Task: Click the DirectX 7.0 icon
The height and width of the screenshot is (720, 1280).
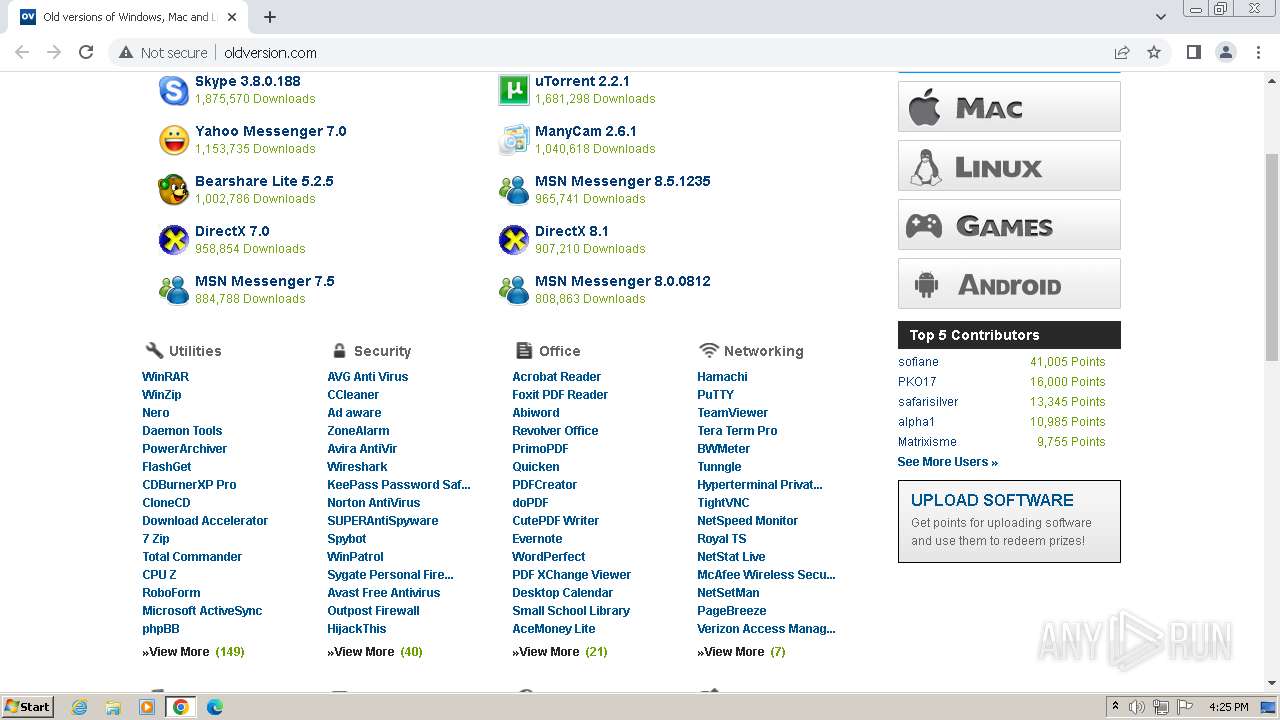Action: tap(174, 240)
